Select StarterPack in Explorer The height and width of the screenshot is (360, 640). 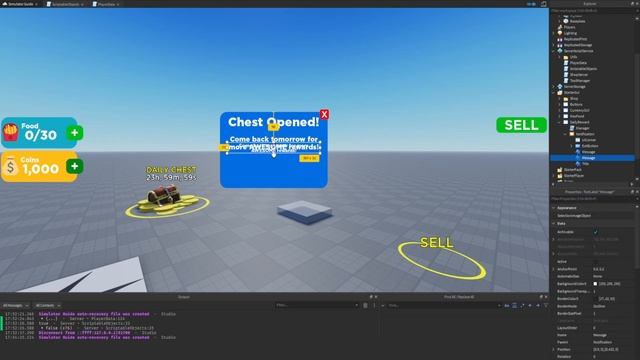[569, 169]
